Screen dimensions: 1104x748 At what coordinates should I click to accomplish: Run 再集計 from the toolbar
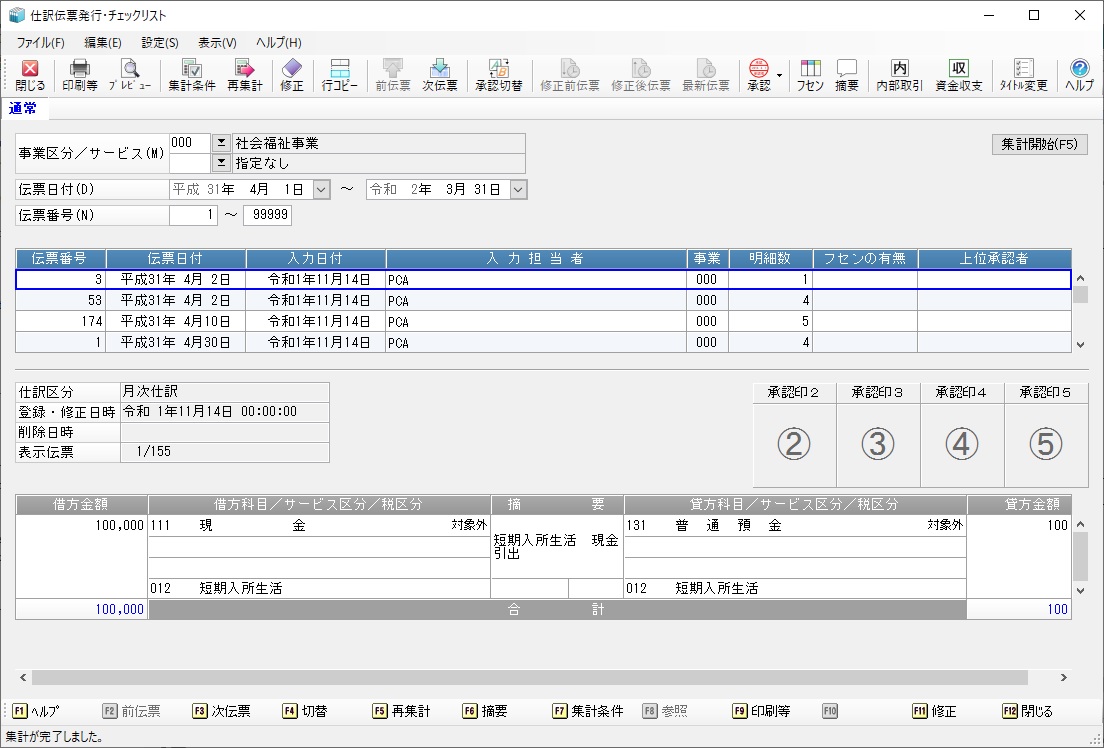pyautogui.click(x=244, y=75)
